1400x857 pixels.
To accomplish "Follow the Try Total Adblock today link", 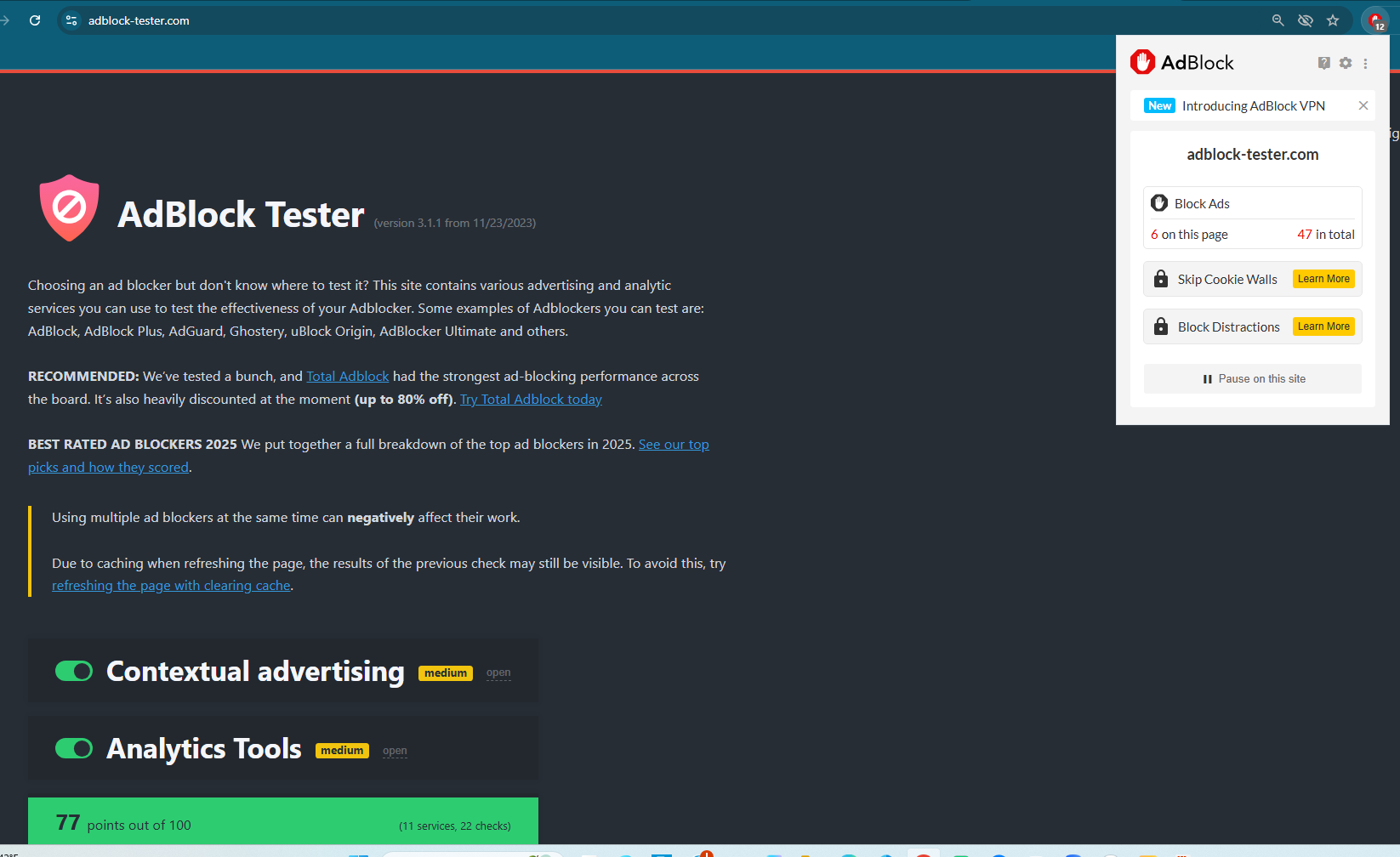I will click(x=531, y=398).
